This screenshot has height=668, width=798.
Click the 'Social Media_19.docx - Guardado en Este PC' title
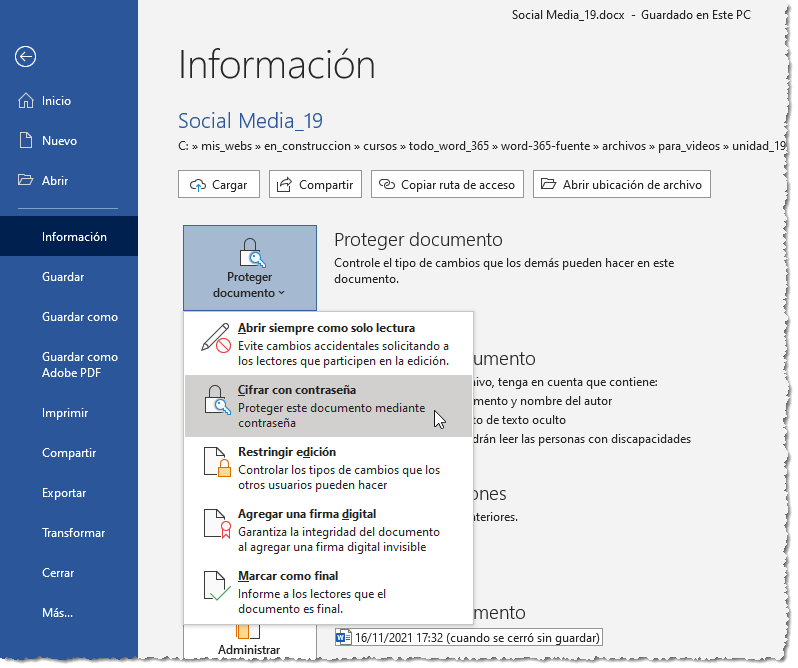pyautogui.click(x=631, y=15)
